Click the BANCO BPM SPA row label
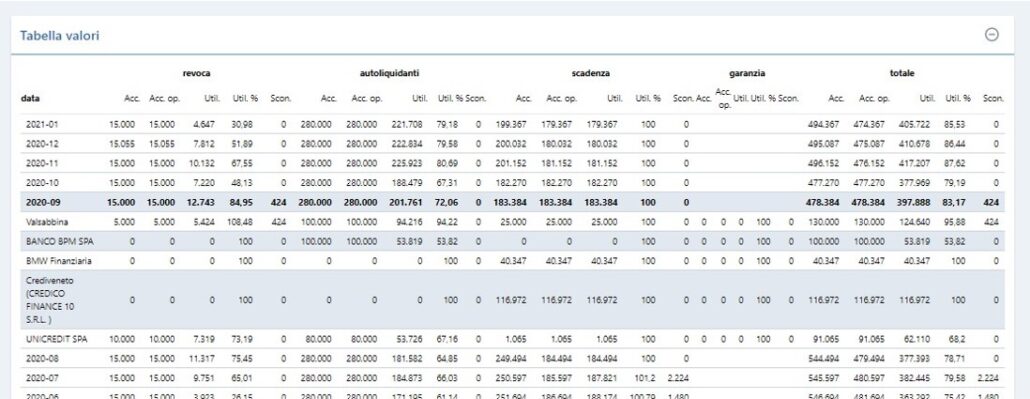 [x=60, y=242]
